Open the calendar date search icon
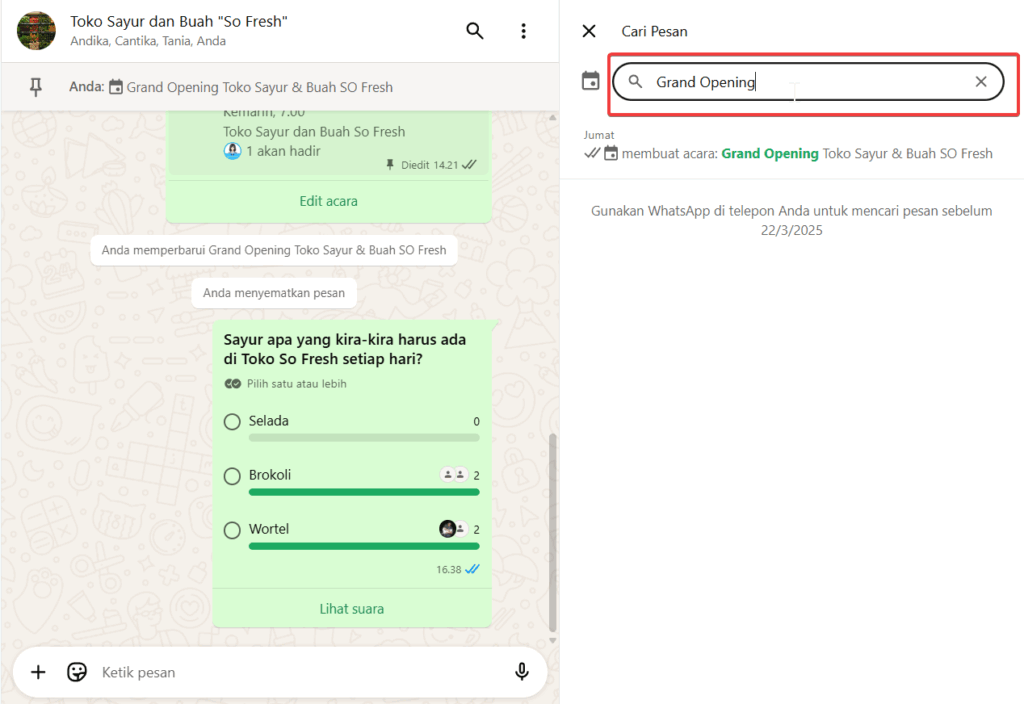Viewport: 1024px width, 704px height. pyautogui.click(x=591, y=81)
